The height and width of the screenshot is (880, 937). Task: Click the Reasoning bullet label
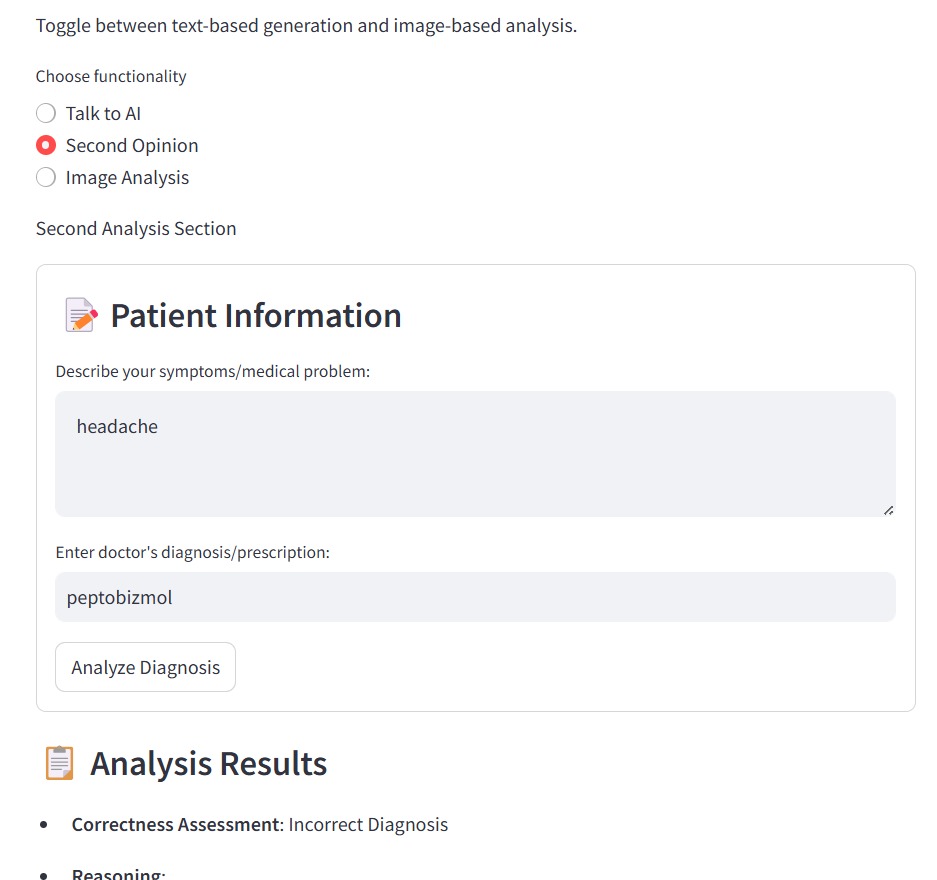(x=116, y=874)
